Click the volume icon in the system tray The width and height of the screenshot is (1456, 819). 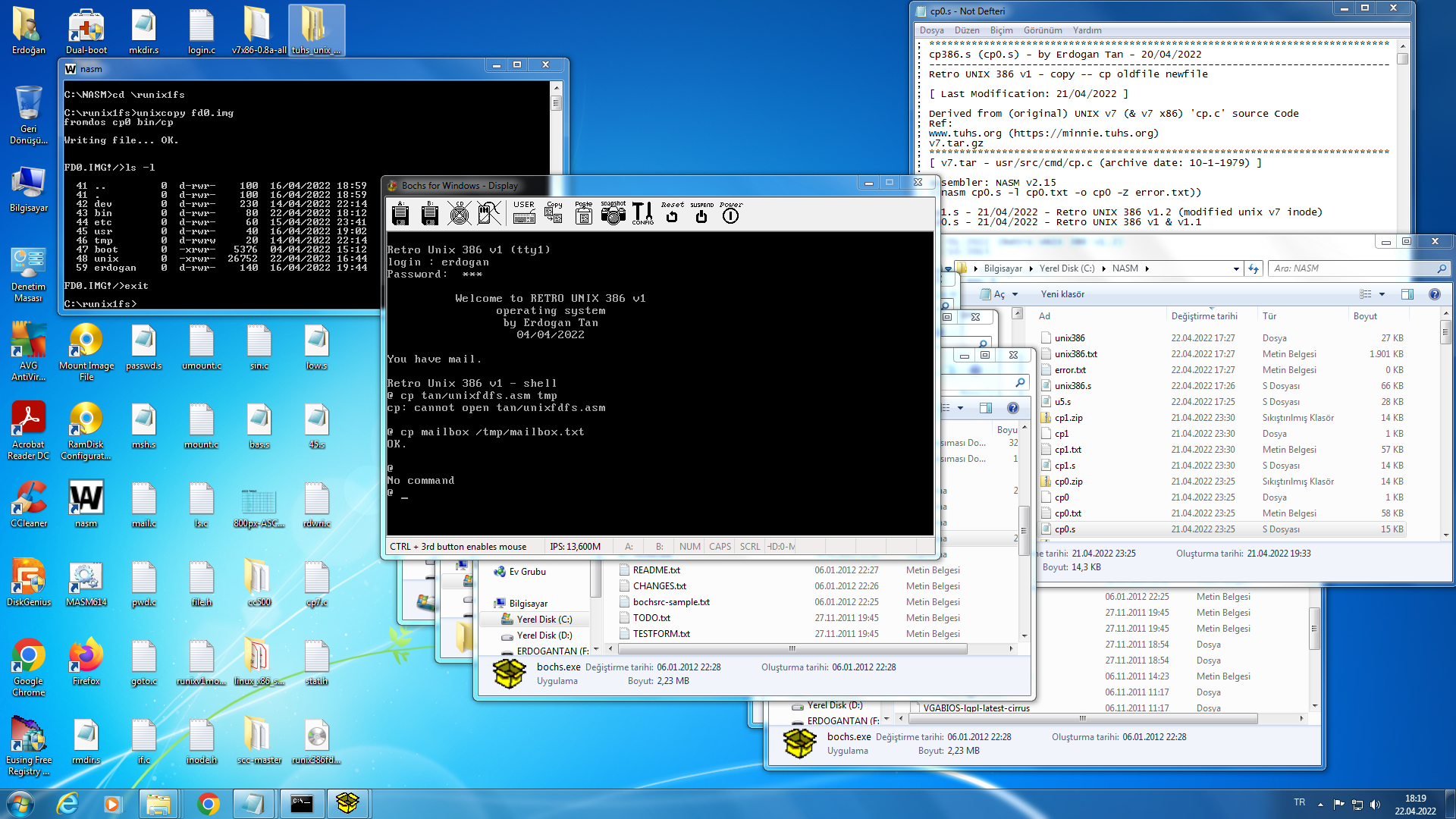point(1376,804)
